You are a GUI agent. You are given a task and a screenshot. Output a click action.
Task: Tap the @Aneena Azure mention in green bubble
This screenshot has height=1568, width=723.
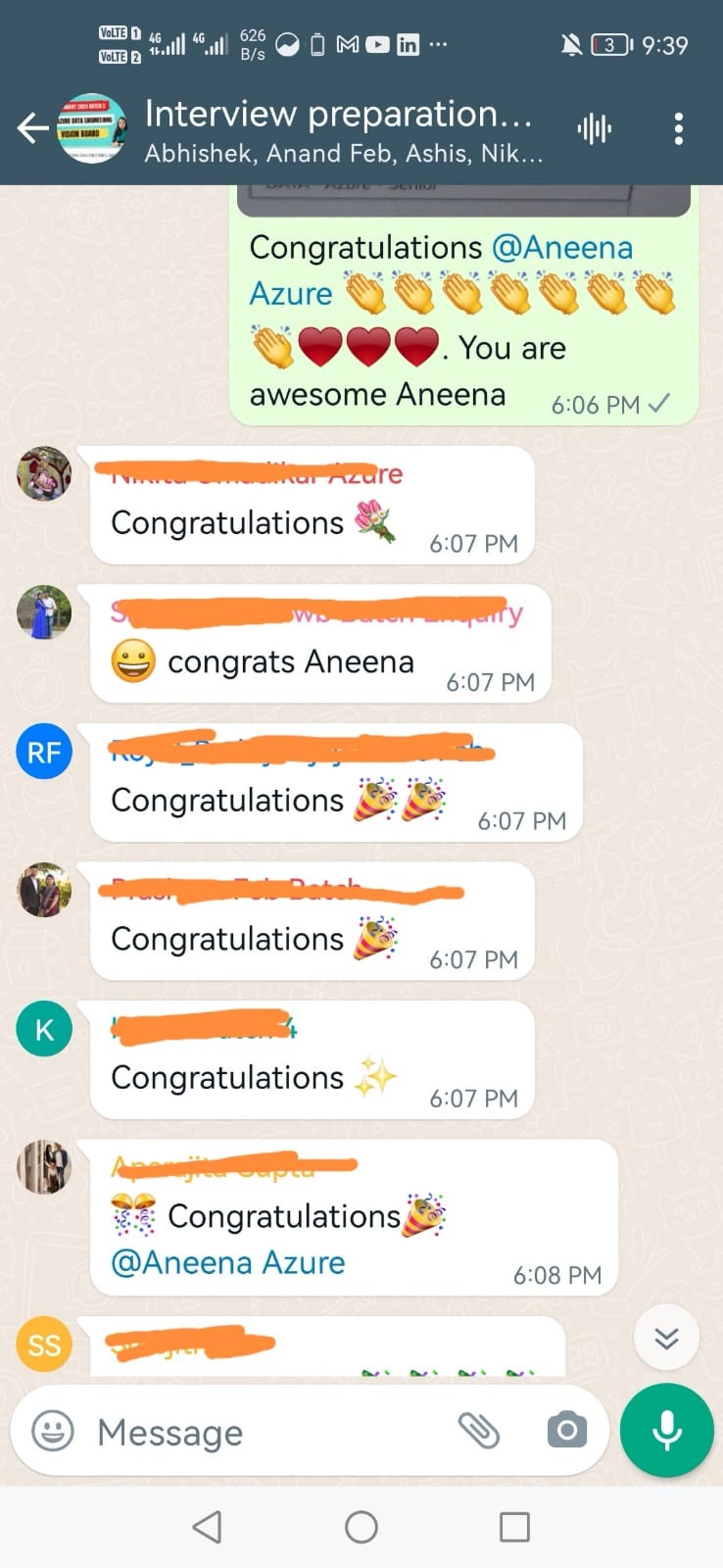(441, 269)
